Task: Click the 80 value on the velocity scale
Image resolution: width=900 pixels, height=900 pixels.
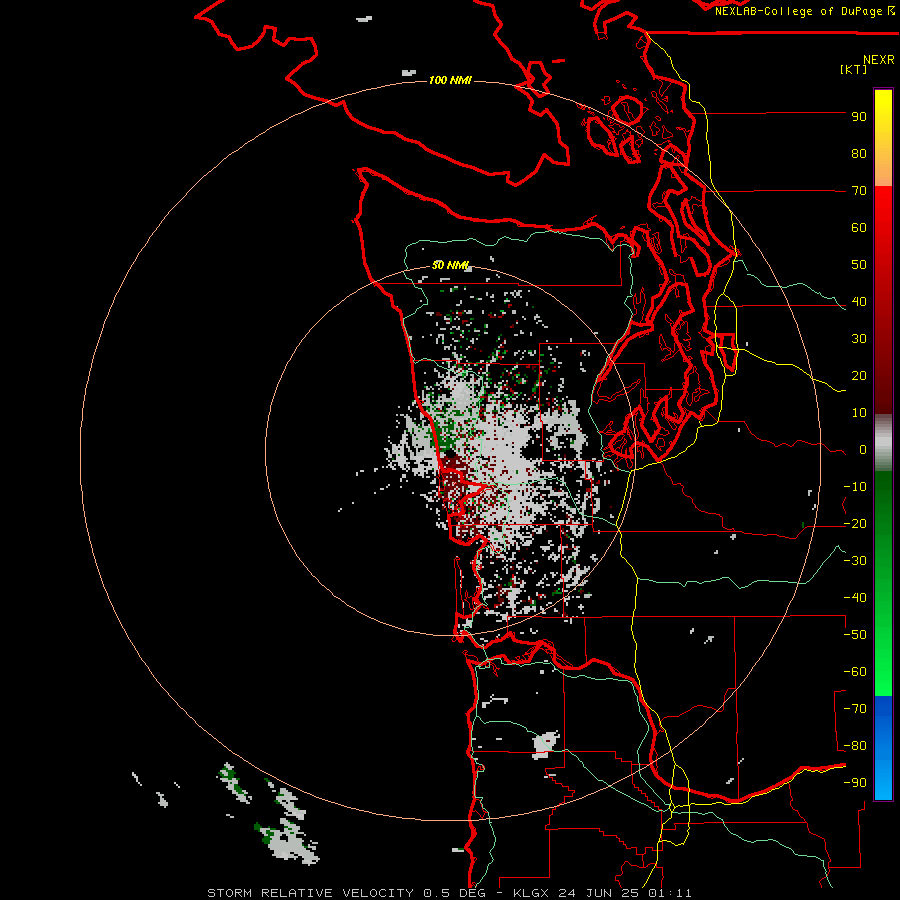Action: coord(859,154)
